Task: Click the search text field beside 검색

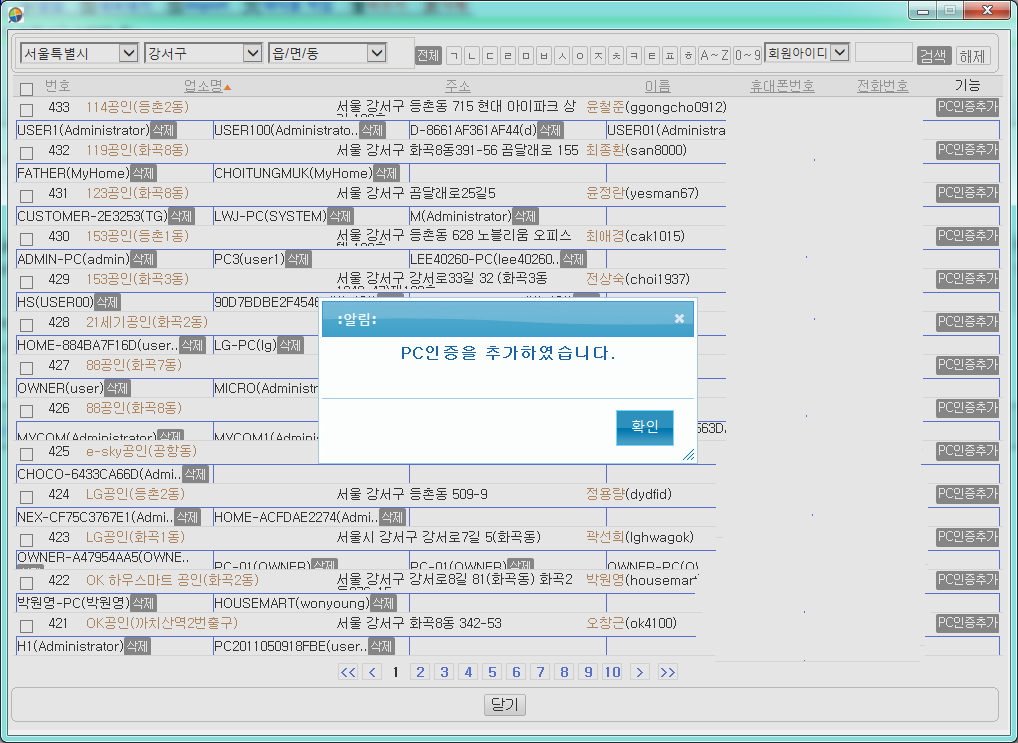Action: pyautogui.click(x=883, y=53)
